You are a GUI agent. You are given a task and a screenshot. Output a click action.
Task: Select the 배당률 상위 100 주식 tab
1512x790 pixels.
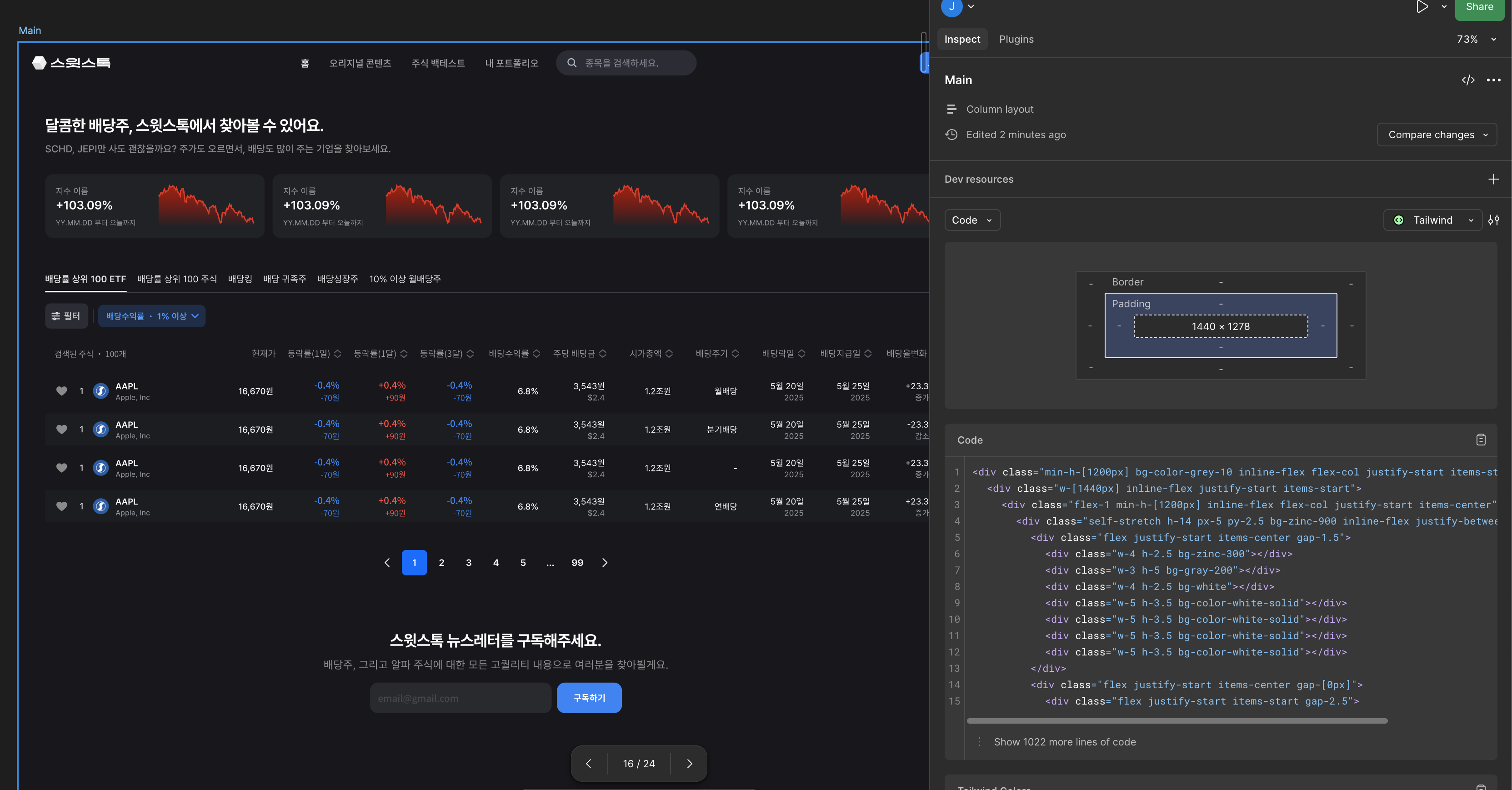coord(177,280)
